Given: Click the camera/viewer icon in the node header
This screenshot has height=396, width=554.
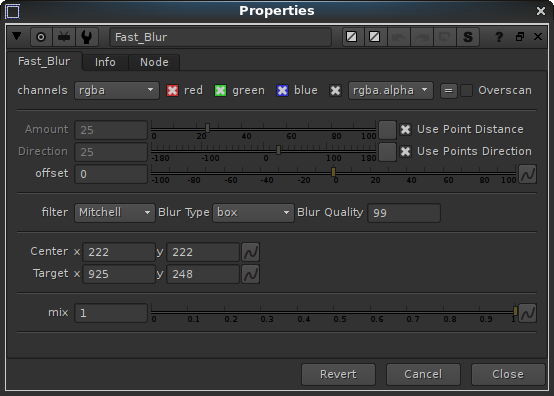Looking at the screenshot, I should 64,37.
